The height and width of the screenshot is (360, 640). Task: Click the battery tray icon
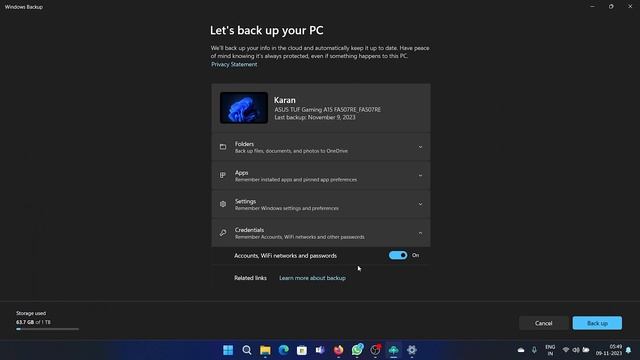pos(586,350)
